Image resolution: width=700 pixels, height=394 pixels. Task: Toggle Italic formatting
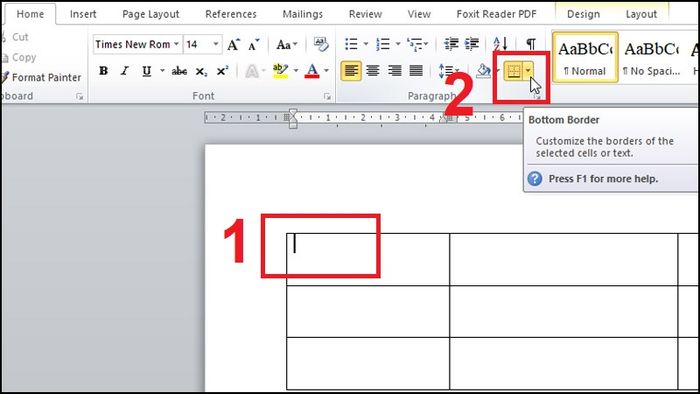pyautogui.click(x=125, y=71)
